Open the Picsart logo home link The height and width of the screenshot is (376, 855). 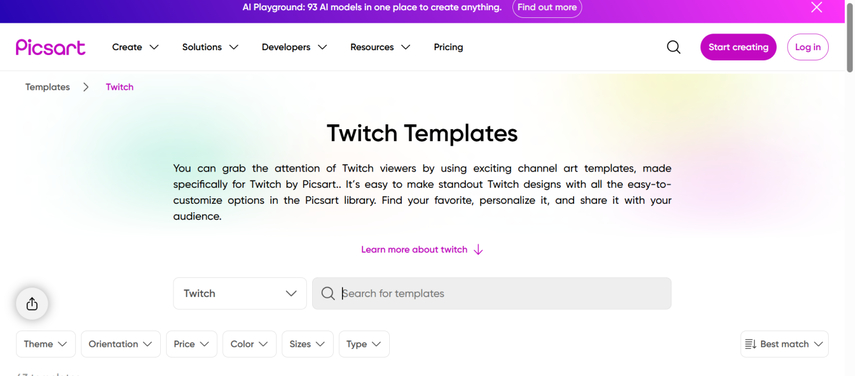click(50, 47)
